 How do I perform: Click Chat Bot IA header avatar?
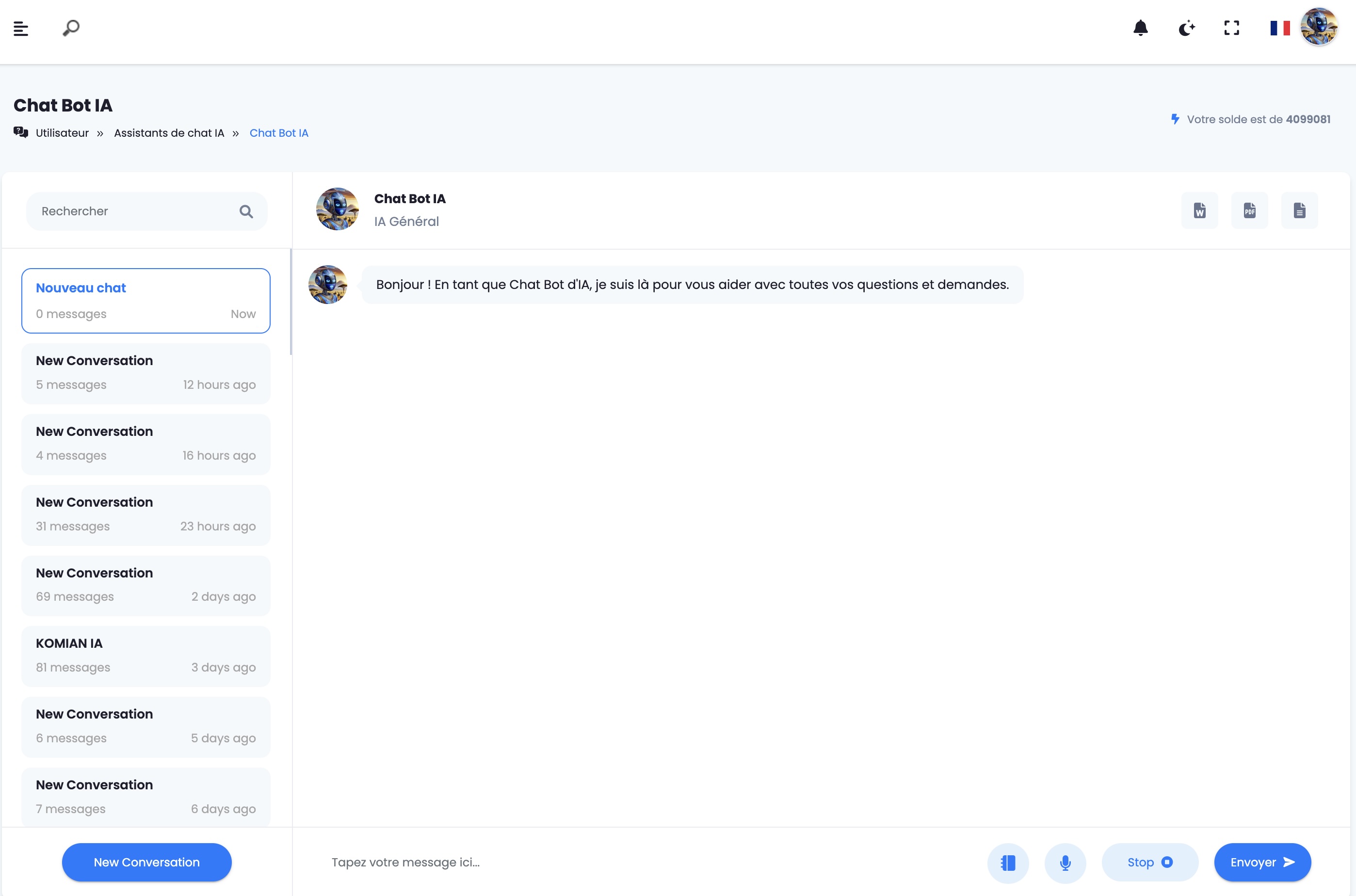(x=338, y=209)
